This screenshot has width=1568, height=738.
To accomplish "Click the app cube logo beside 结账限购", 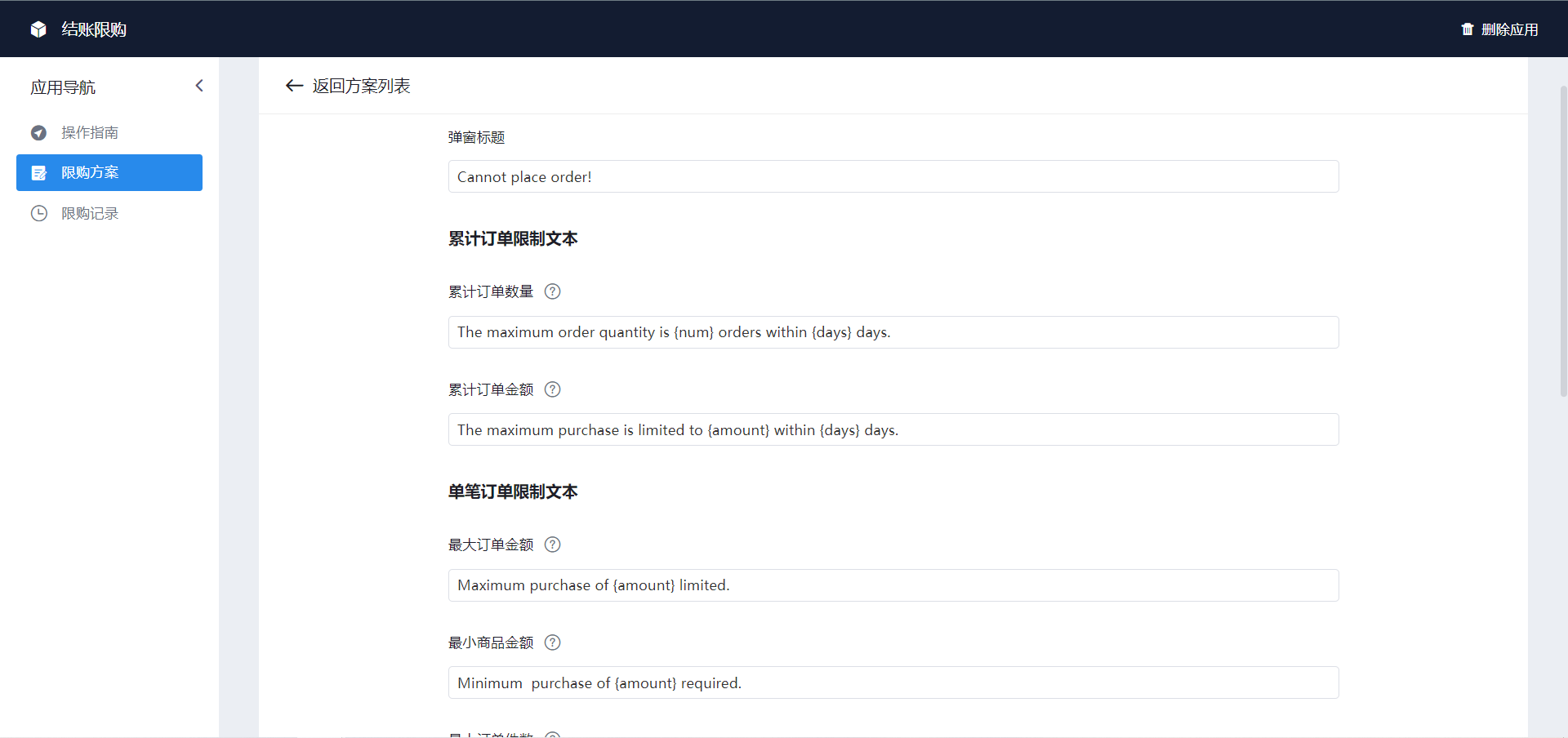I will coord(38,29).
